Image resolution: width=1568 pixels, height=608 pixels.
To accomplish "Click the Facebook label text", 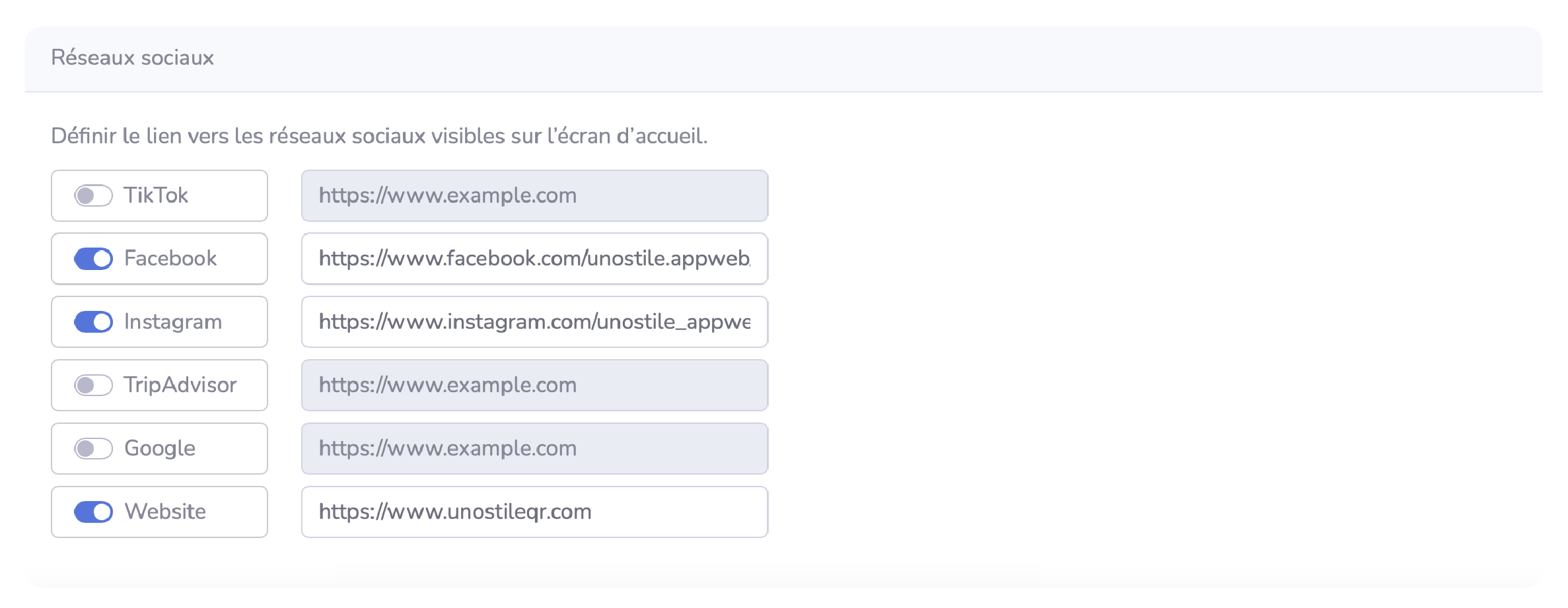I will 170,259.
